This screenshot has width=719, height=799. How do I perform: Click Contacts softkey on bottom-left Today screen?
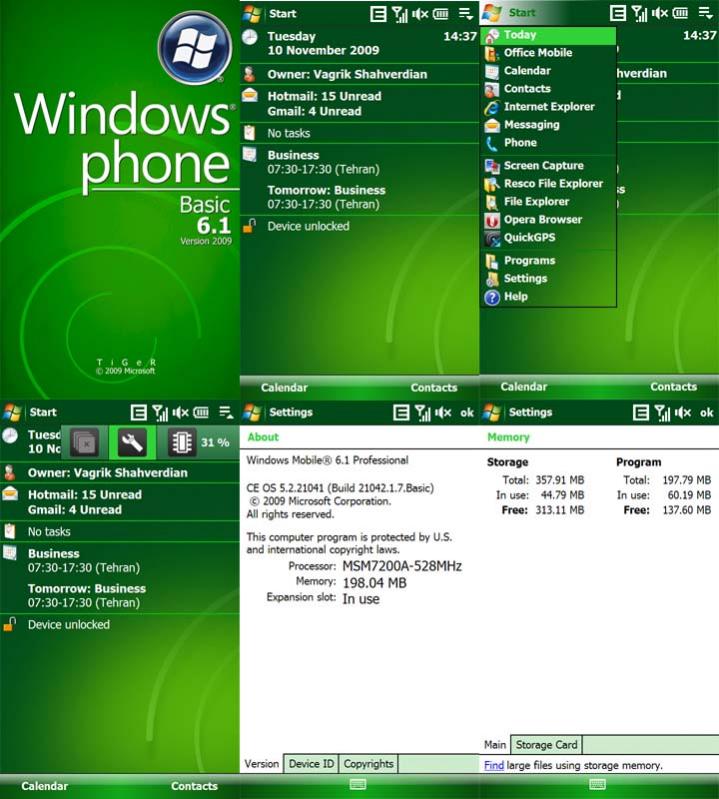click(x=194, y=786)
